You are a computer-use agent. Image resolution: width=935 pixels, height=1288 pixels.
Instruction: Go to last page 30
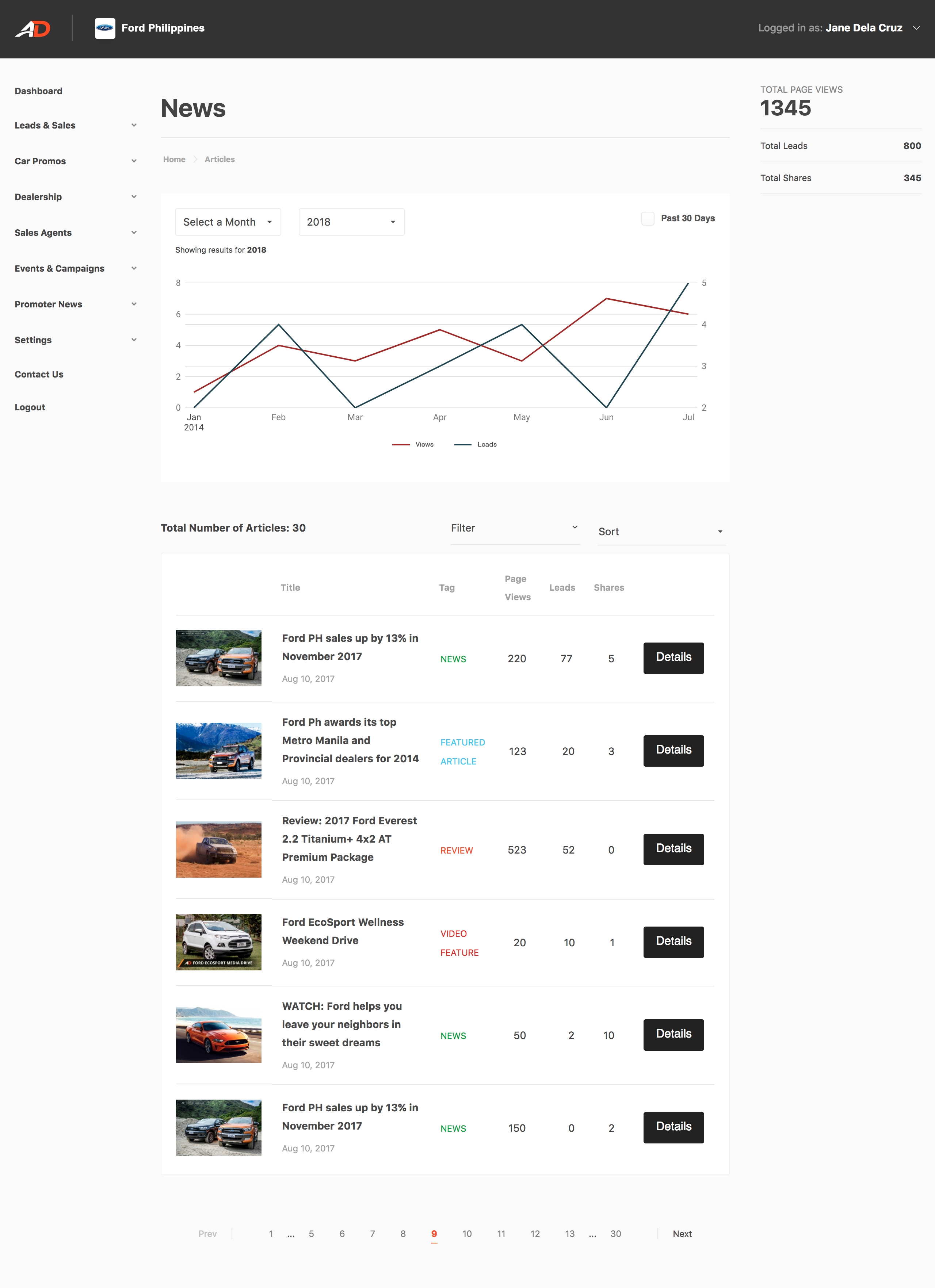click(616, 1234)
